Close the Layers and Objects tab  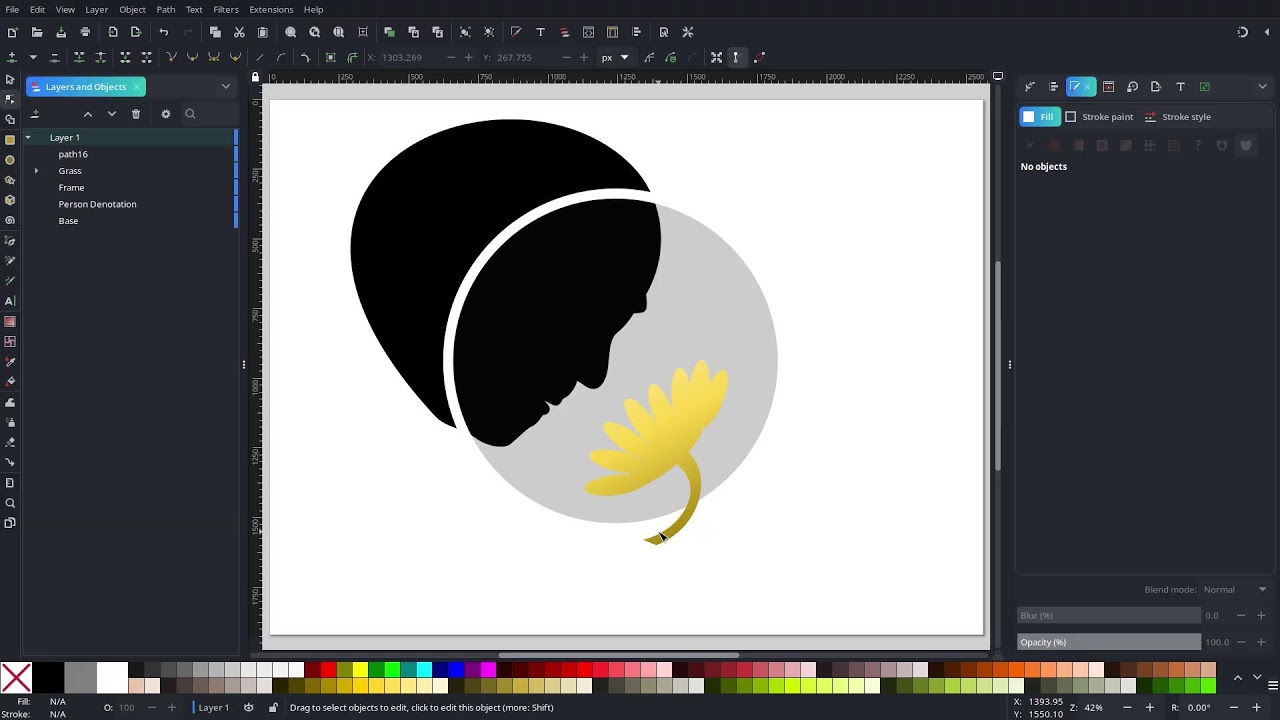pos(137,87)
